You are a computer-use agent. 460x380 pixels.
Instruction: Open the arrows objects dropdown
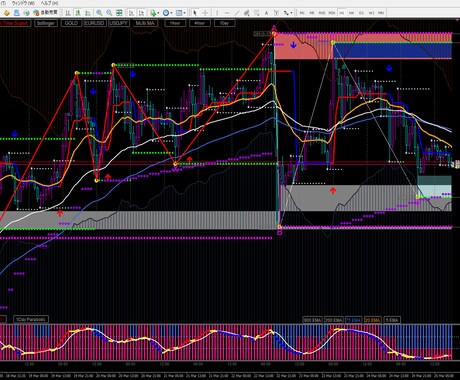pos(288,13)
